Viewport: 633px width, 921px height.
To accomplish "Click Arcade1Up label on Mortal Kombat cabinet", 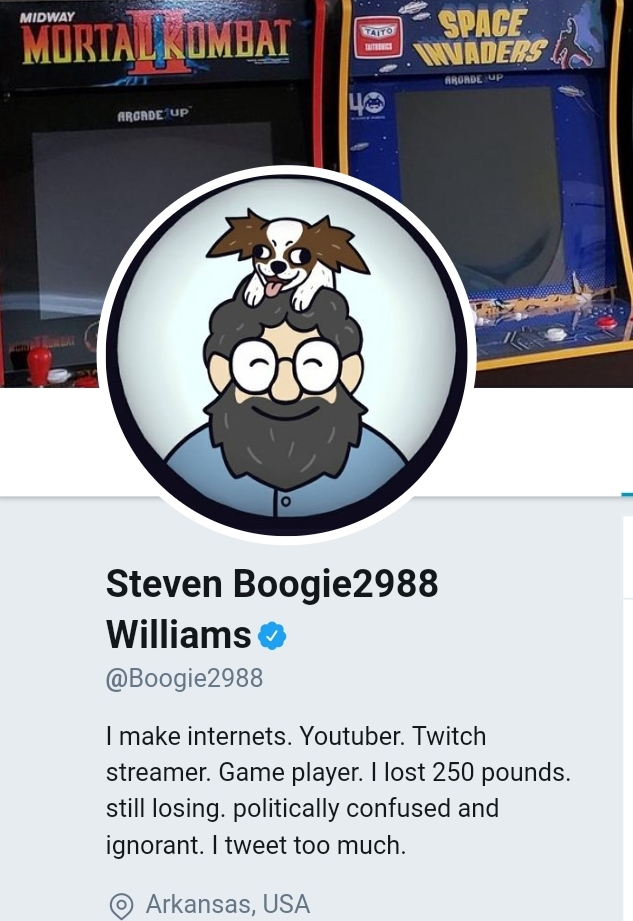I will [x=154, y=115].
